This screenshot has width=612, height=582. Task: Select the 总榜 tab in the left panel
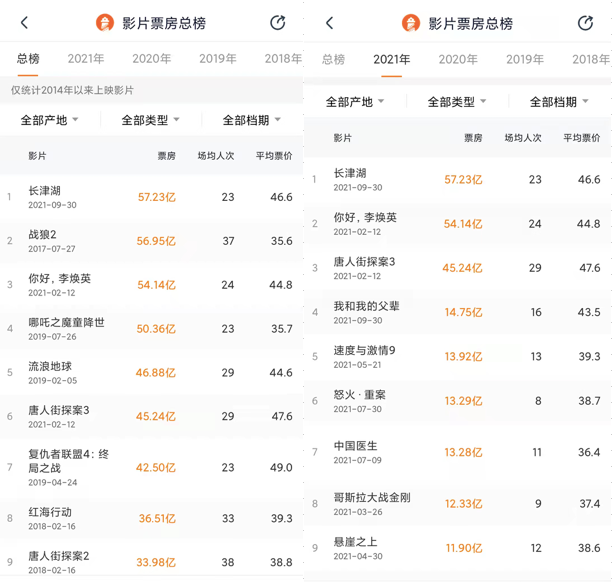click(x=28, y=59)
